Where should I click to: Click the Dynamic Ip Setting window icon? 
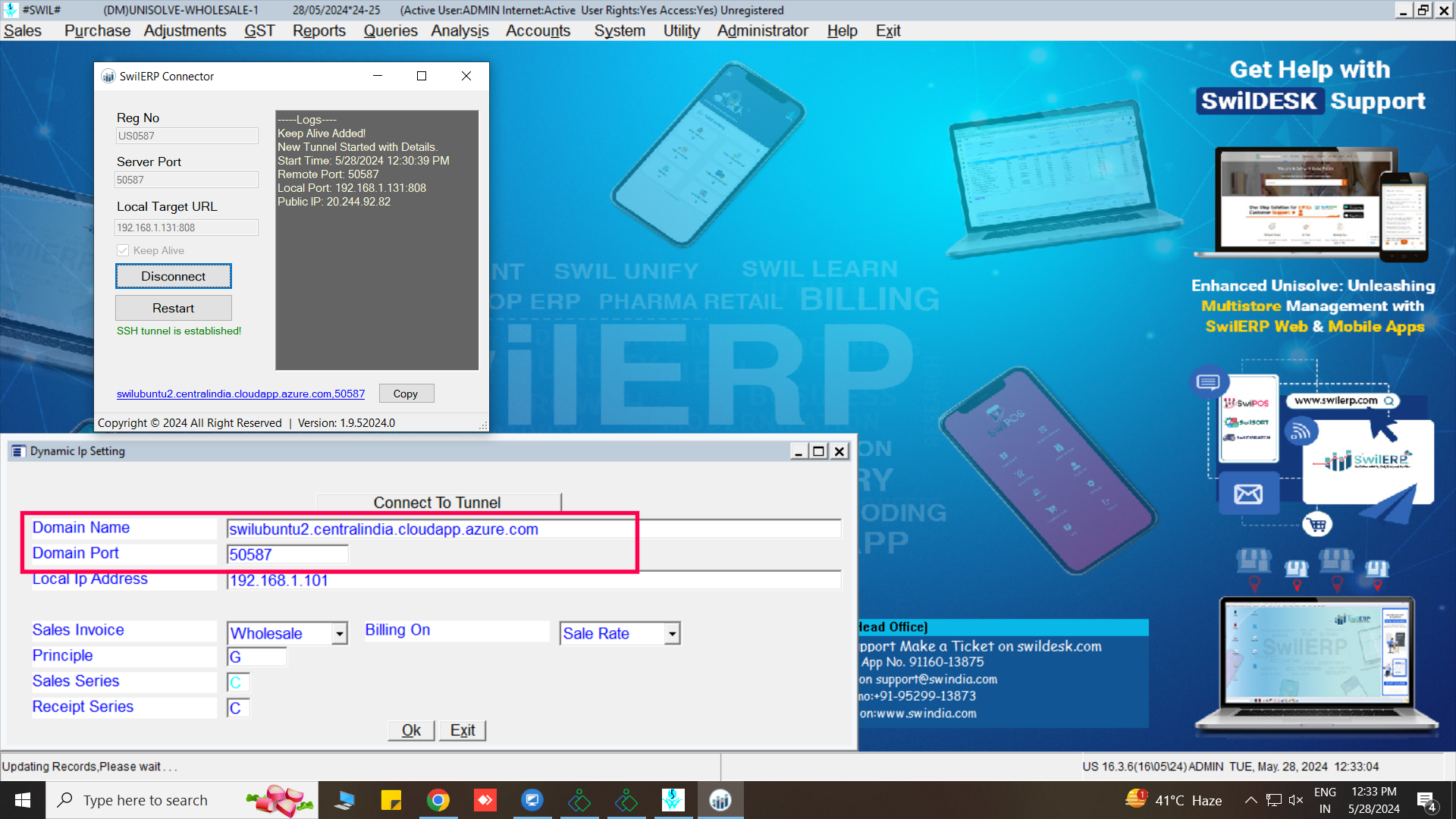[x=18, y=451]
